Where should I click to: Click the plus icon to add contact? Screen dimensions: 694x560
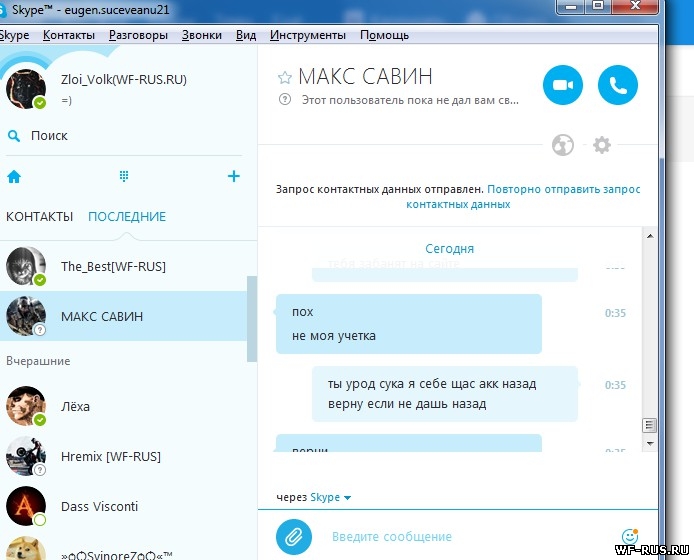point(234,177)
